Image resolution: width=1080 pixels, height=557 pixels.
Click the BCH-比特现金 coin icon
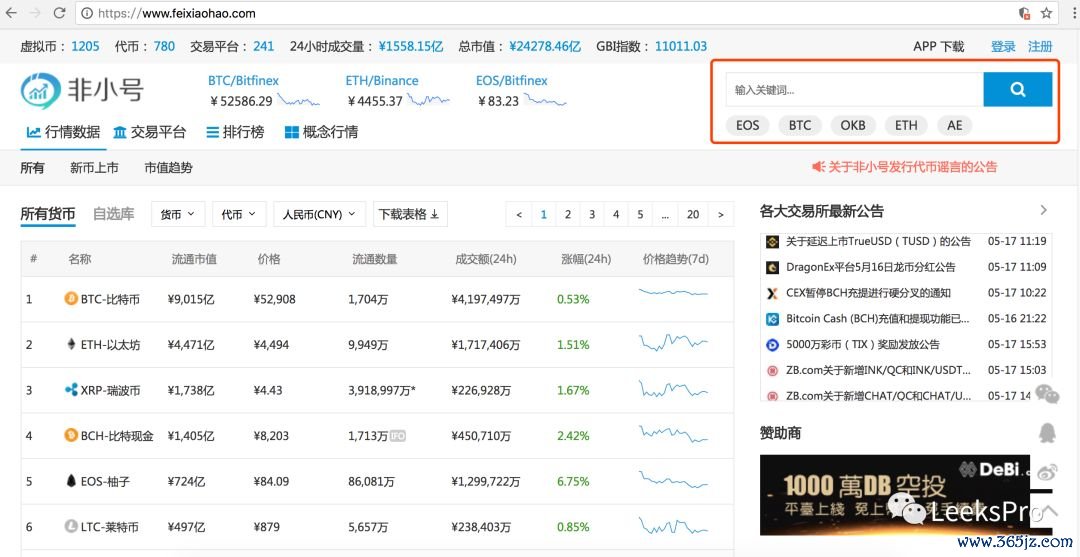pyautogui.click(x=70, y=435)
